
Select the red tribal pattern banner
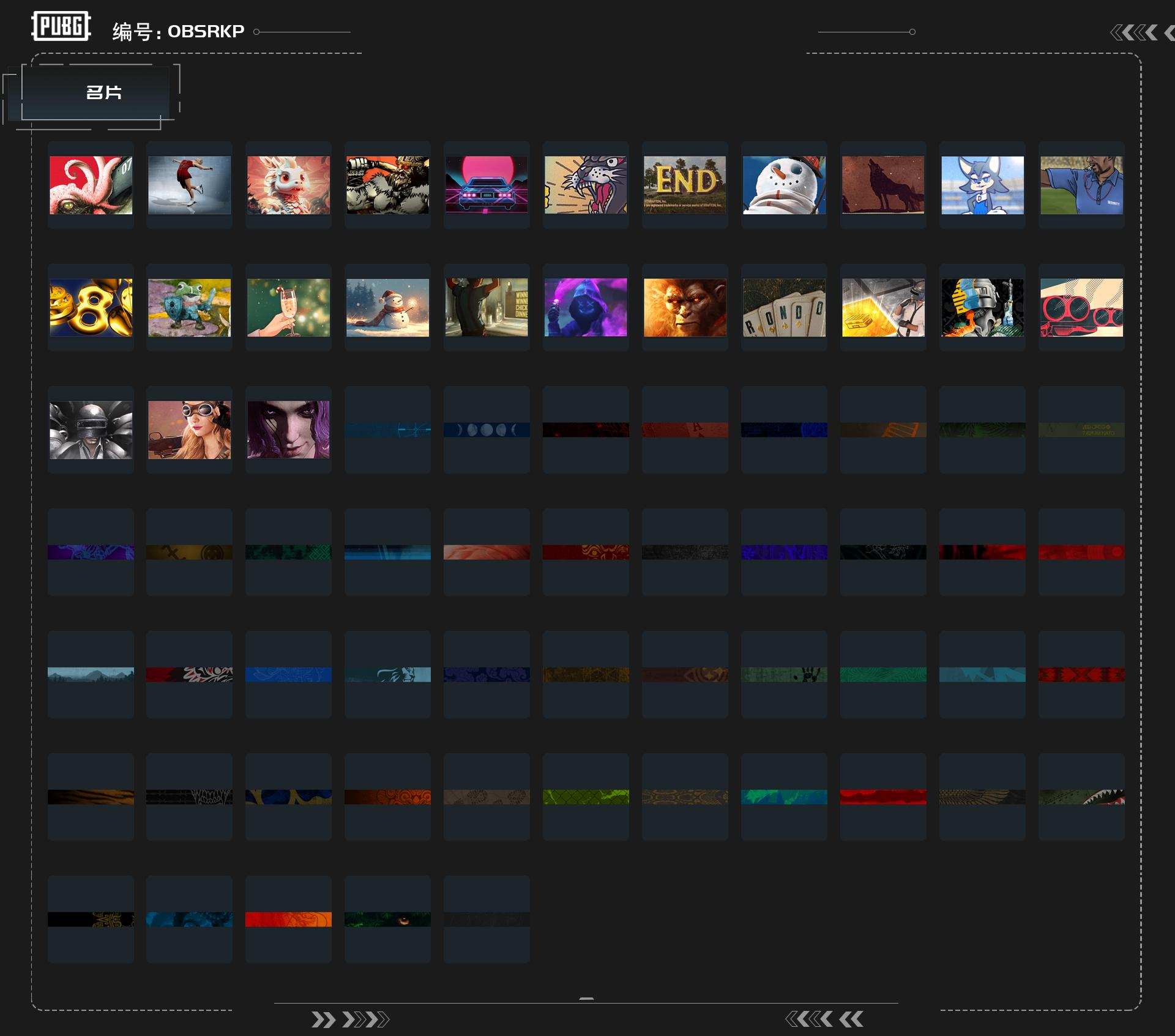[1081, 674]
